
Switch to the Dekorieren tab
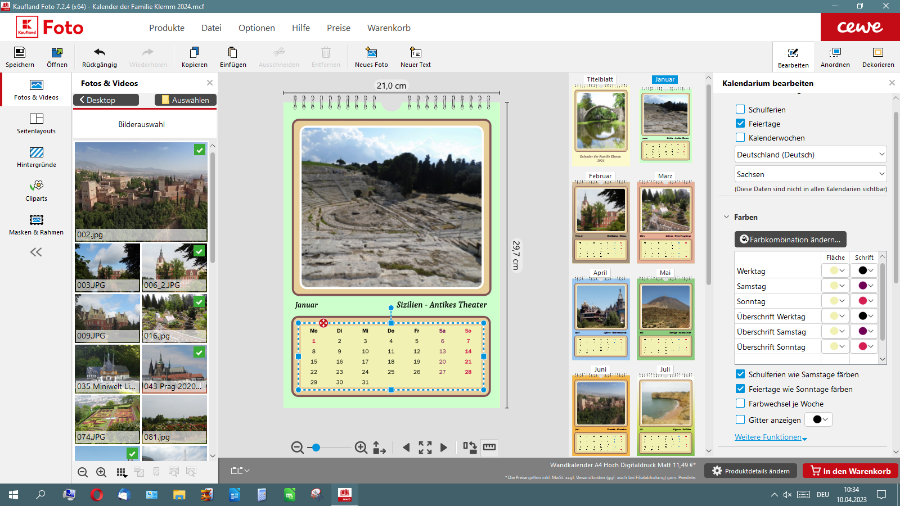877,55
